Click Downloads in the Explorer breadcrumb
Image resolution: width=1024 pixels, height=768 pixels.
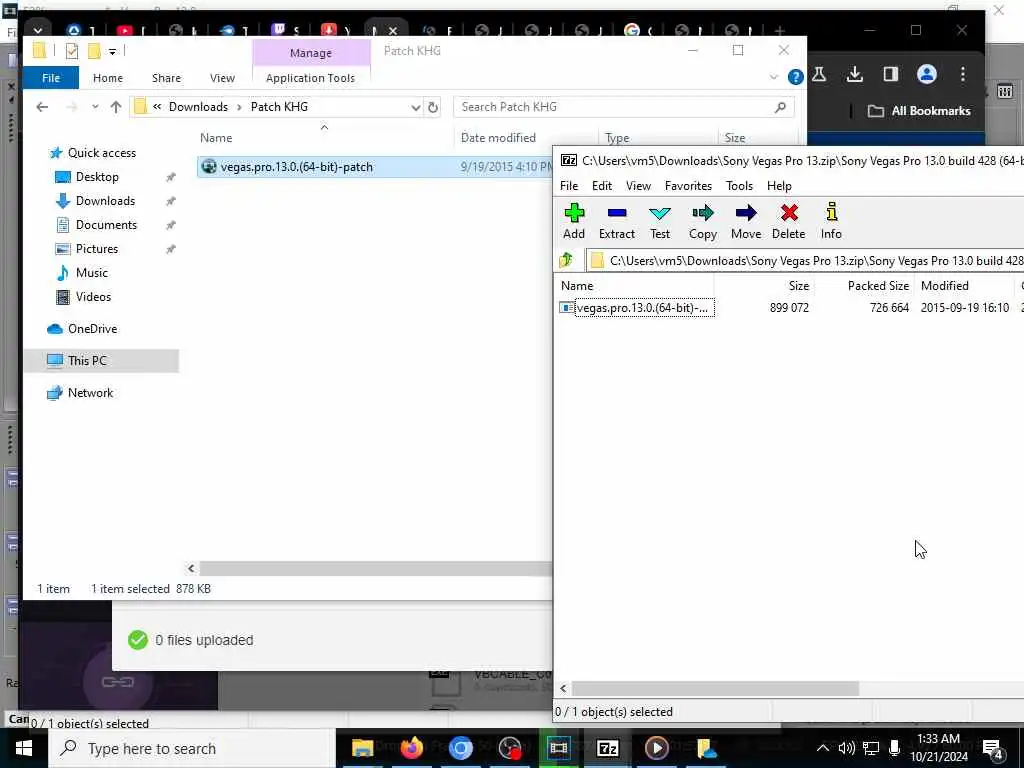(x=199, y=107)
